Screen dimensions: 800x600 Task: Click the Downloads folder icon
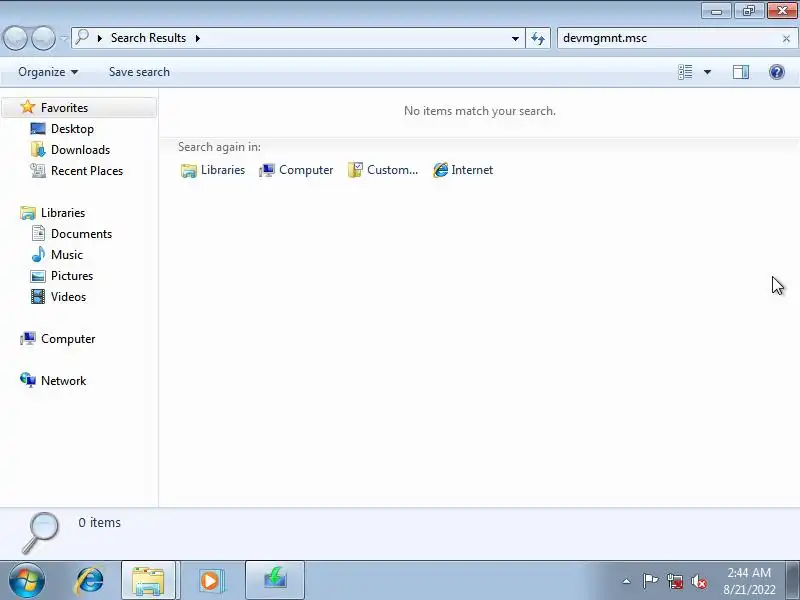38,149
